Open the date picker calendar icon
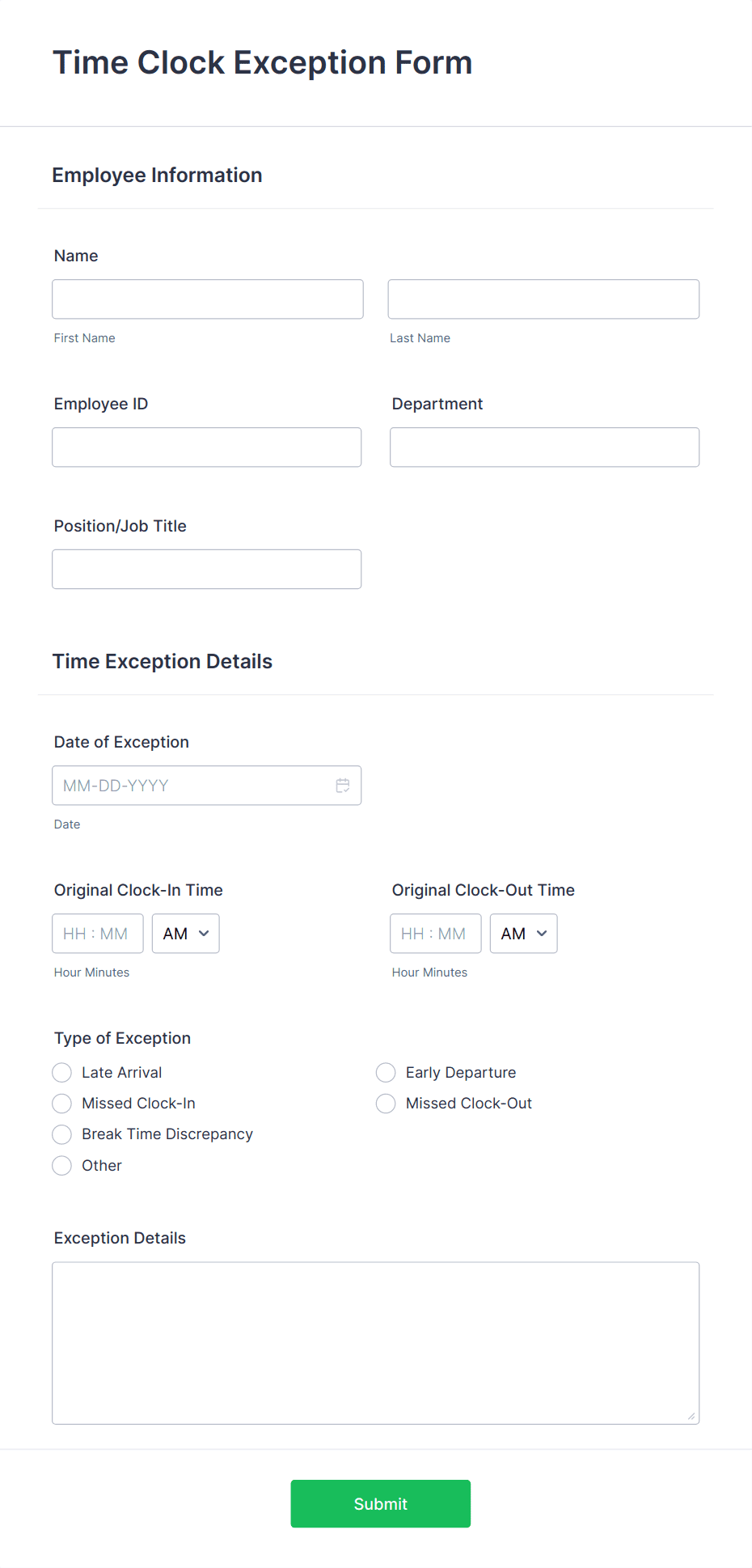 click(x=342, y=785)
